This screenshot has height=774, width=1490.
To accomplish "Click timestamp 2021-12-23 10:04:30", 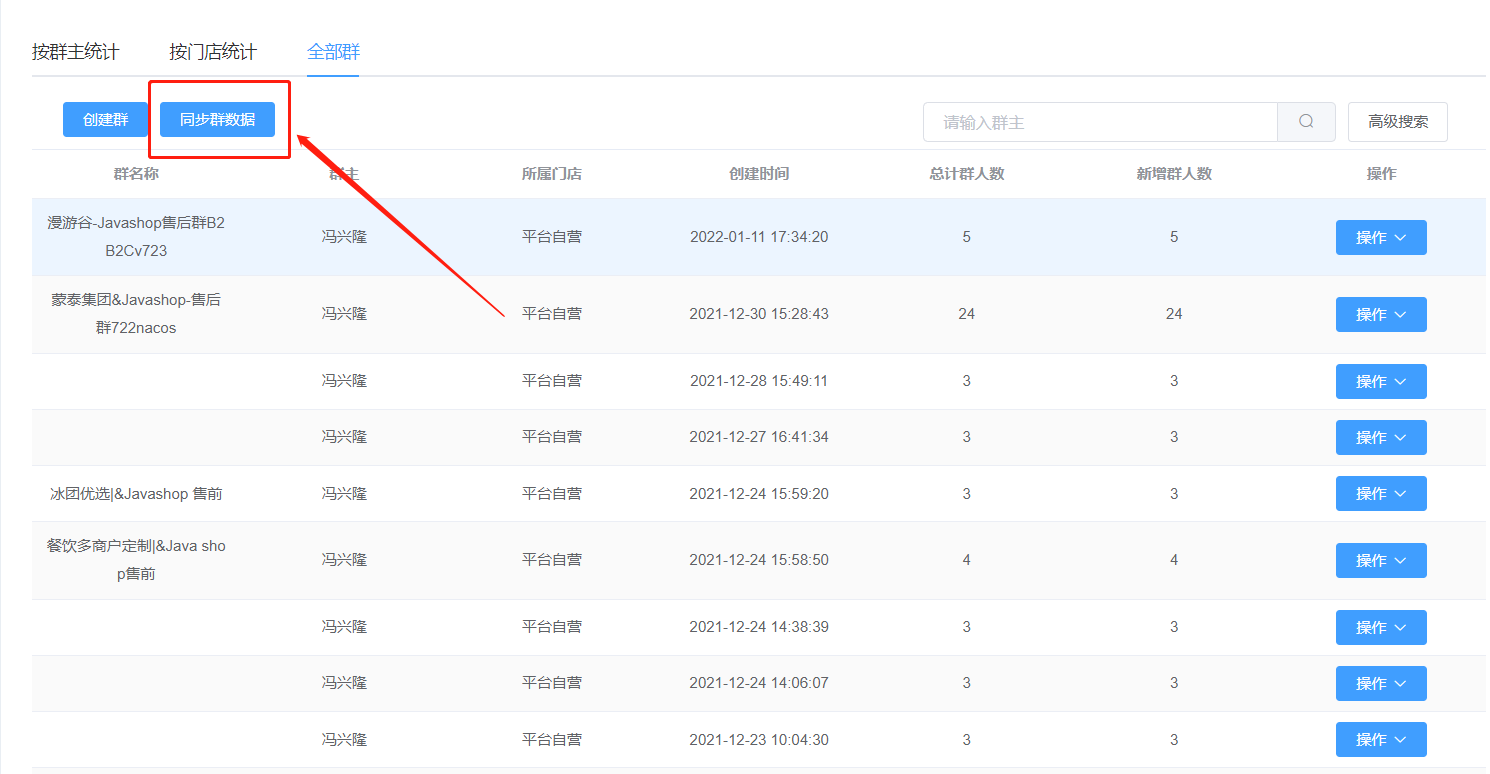I will (759, 739).
